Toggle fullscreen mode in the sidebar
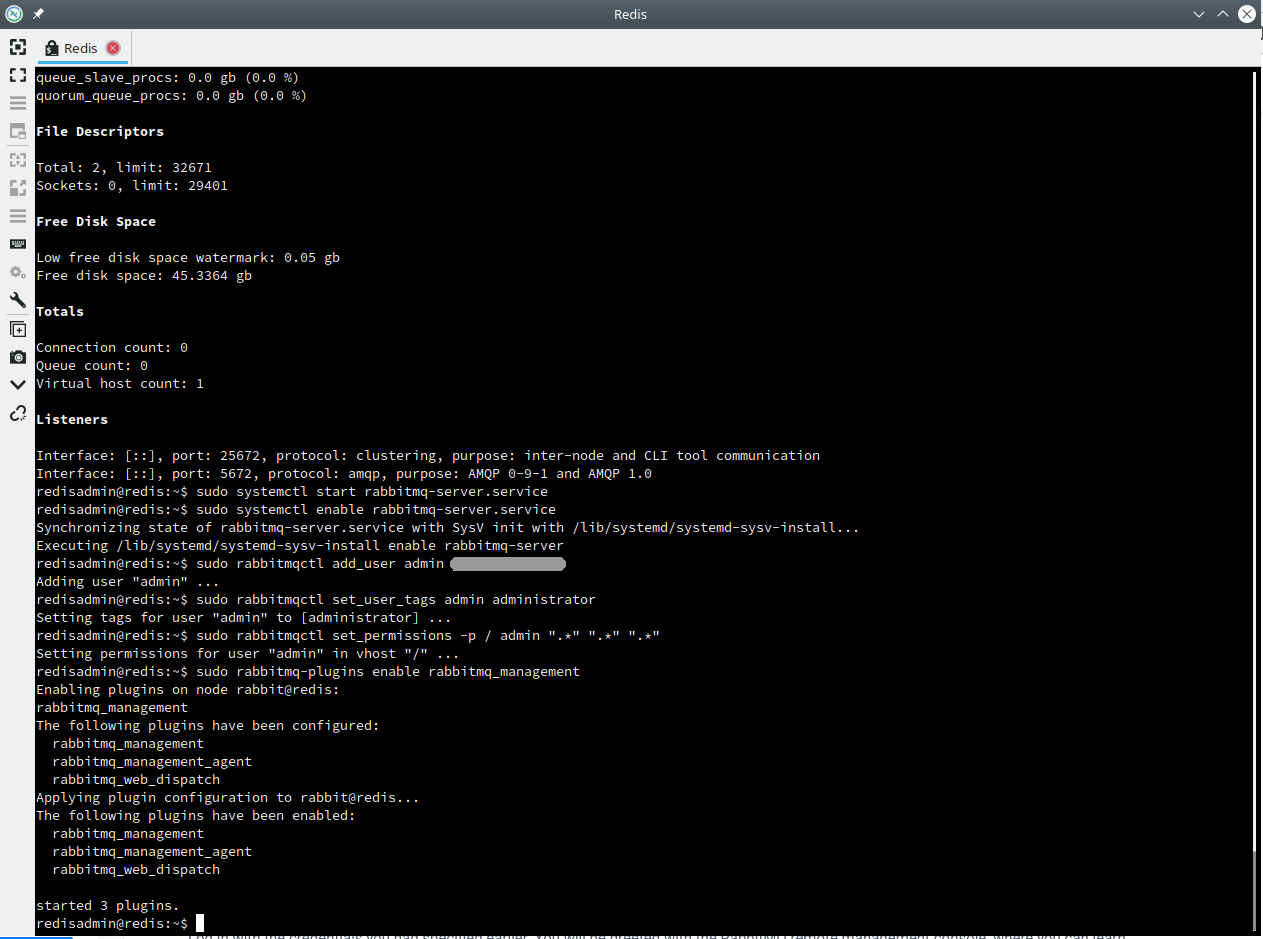This screenshot has width=1263, height=939. coord(17,75)
